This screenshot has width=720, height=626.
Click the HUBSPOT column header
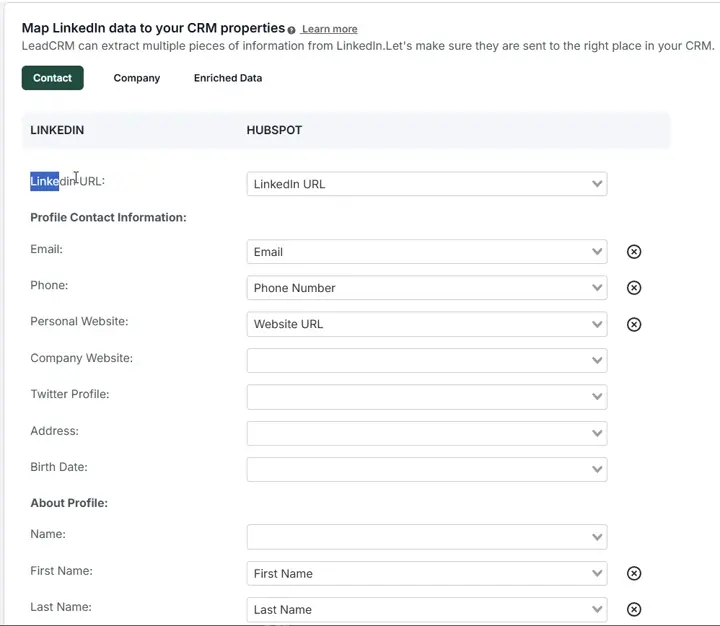[x=274, y=130]
